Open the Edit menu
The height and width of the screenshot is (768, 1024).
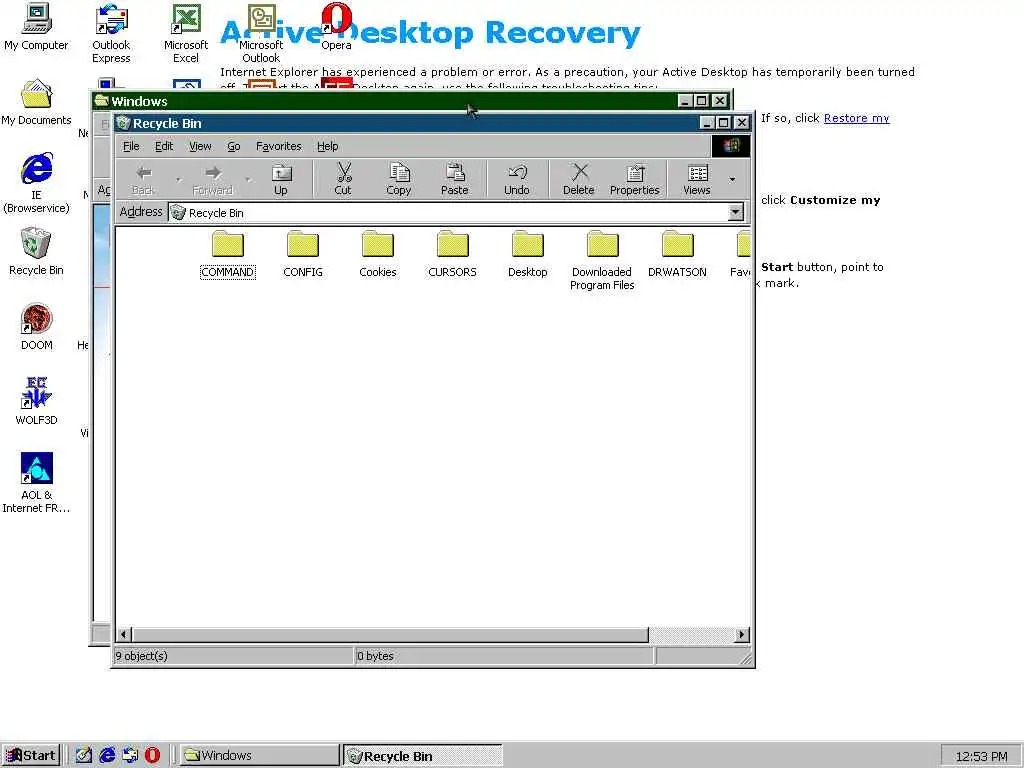coord(164,146)
